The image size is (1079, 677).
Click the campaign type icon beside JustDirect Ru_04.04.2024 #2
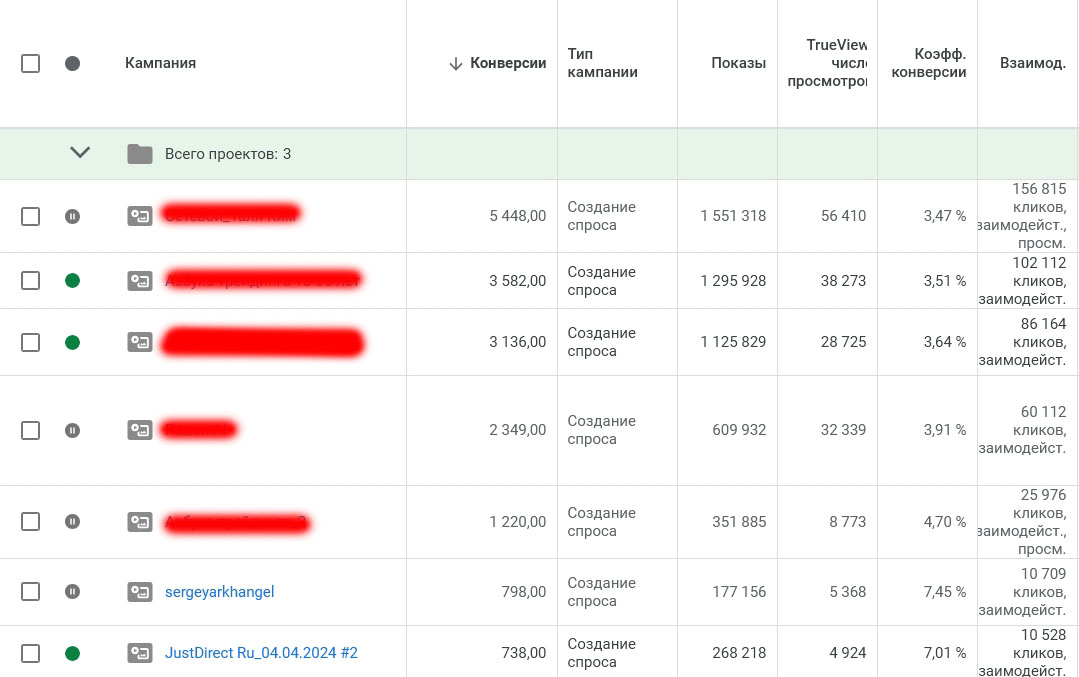click(x=140, y=653)
